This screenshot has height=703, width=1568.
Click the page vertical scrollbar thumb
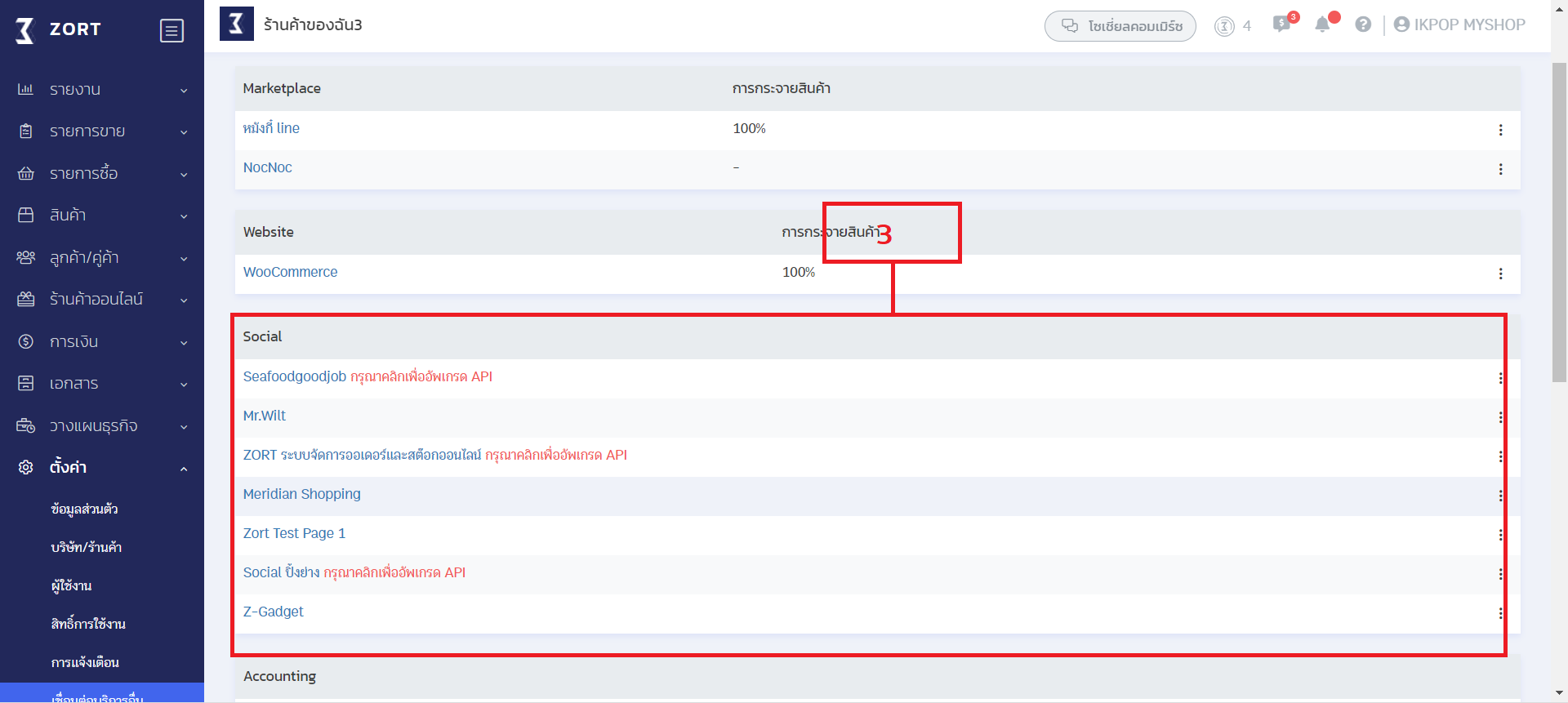coord(1559,220)
